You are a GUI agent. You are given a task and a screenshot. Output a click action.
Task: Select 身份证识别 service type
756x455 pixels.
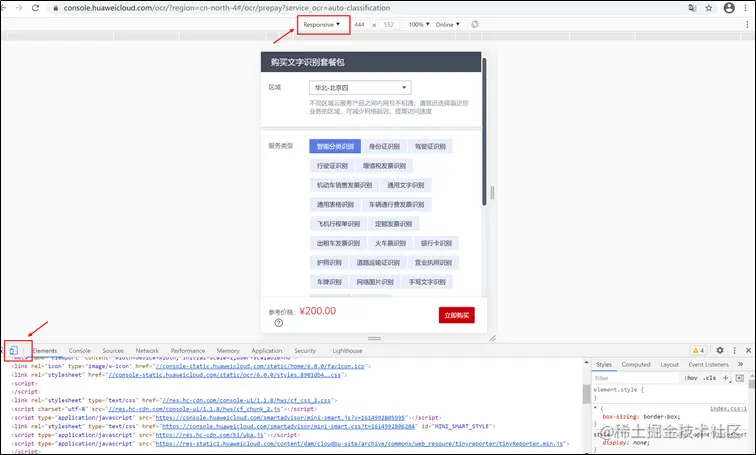[x=384, y=146]
